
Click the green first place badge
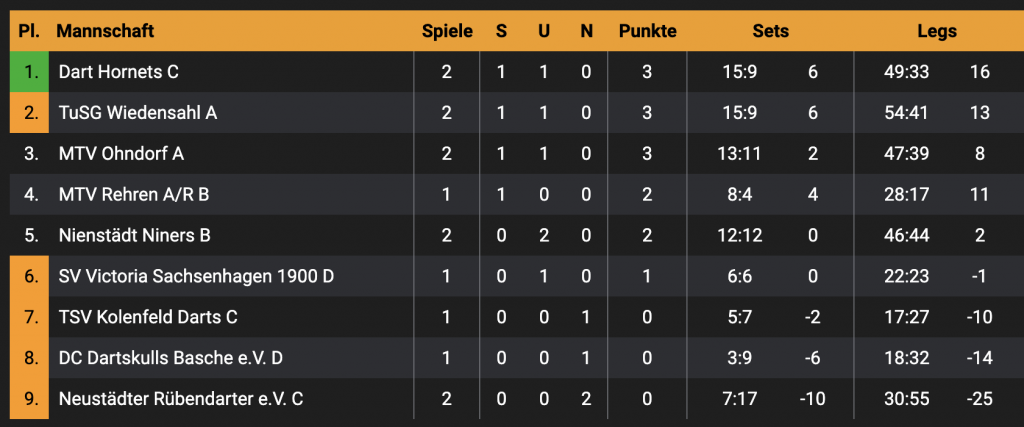pyautogui.click(x=30, y=72)
